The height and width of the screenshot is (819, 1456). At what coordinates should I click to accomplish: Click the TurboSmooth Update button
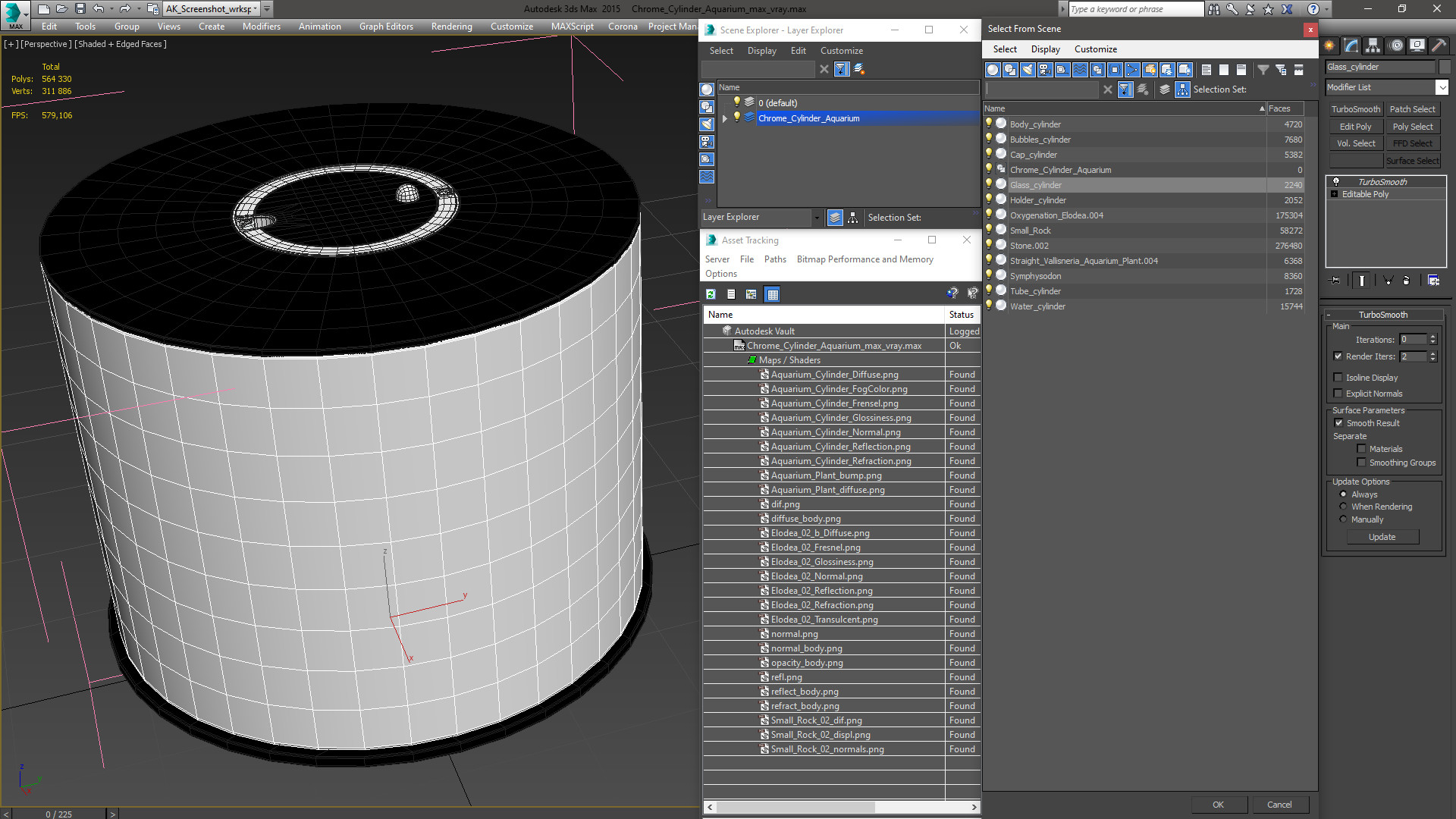point(1382,537)
